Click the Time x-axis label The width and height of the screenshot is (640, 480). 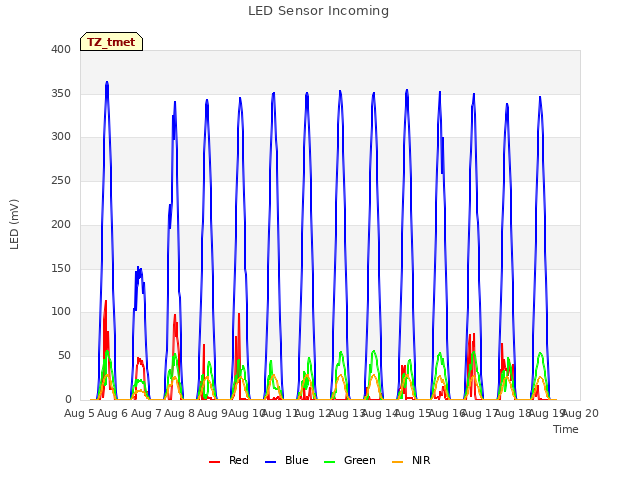[x=566, y=429]
